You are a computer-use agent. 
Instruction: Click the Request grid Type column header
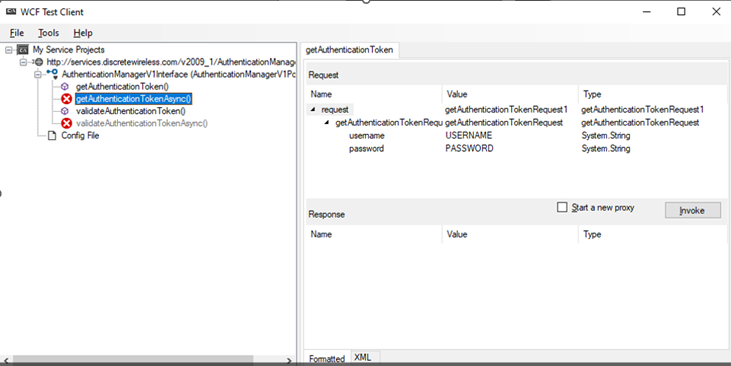click(653, 94)
